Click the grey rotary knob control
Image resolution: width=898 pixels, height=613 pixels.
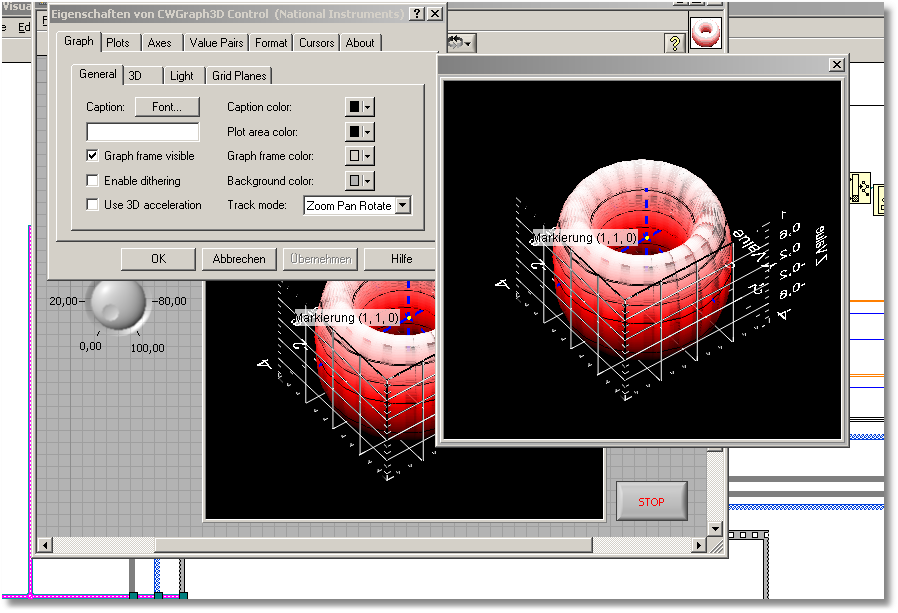(119, 303)
